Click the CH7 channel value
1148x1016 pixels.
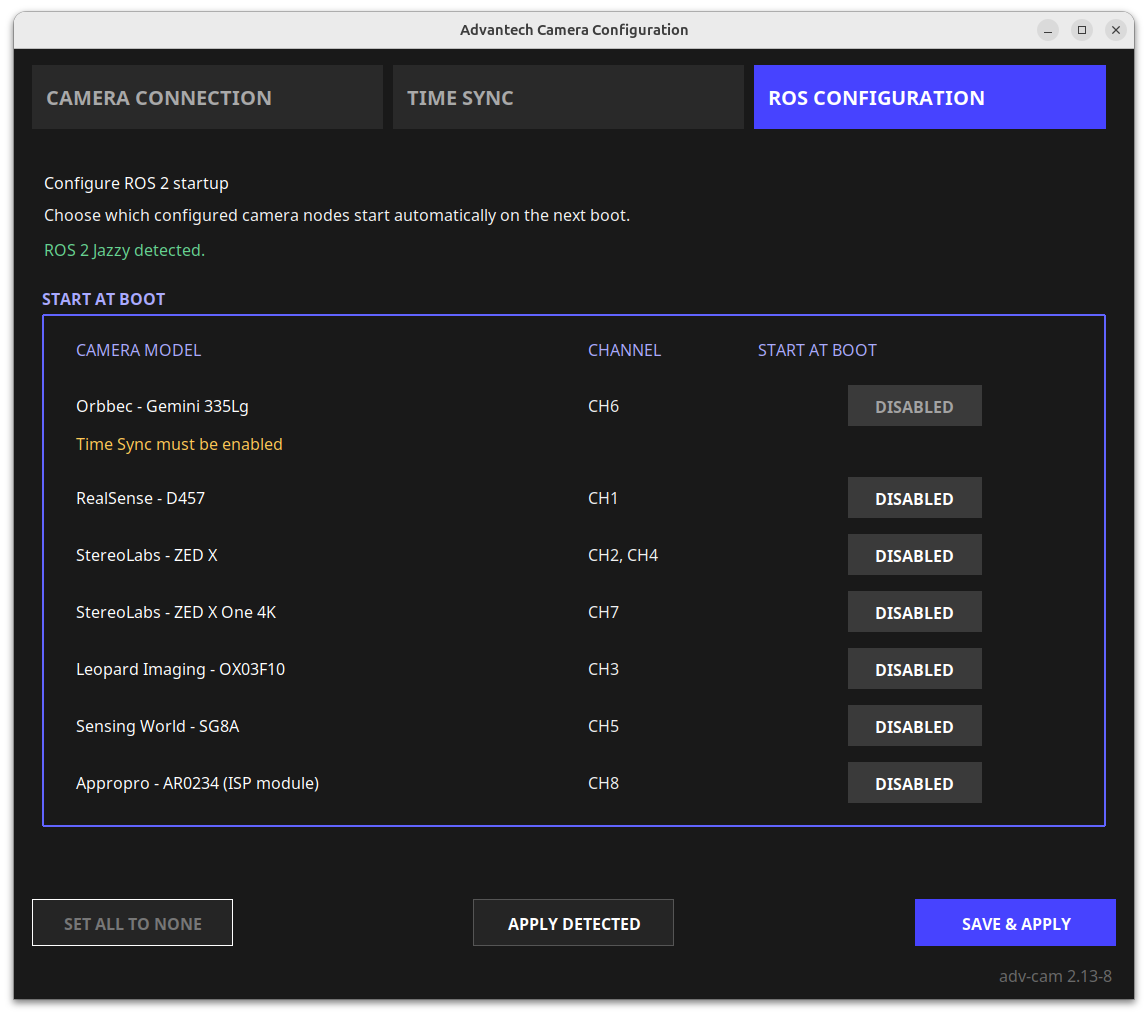[603, 613]
